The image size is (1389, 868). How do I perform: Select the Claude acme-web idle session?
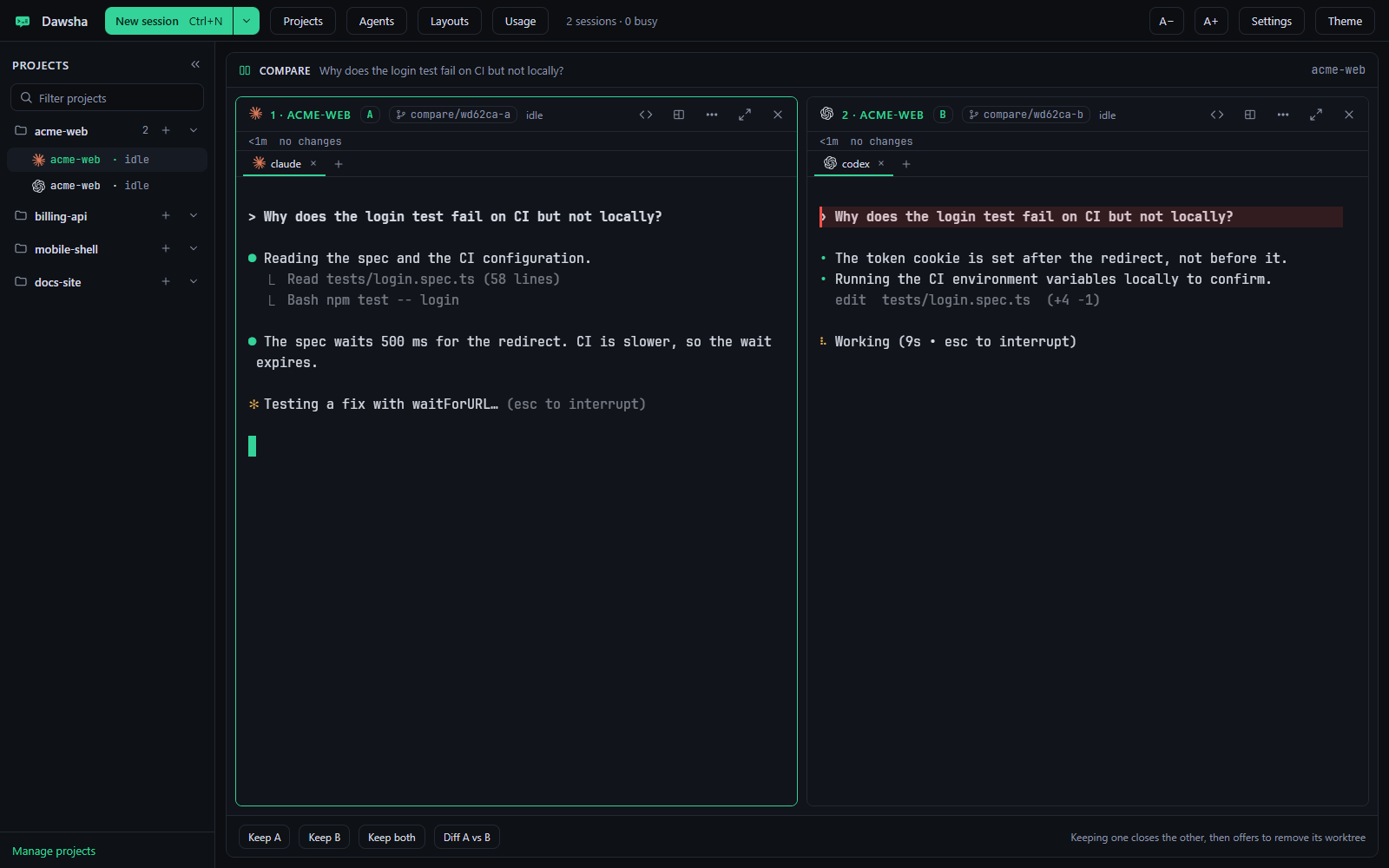click(x=107, y=160)
